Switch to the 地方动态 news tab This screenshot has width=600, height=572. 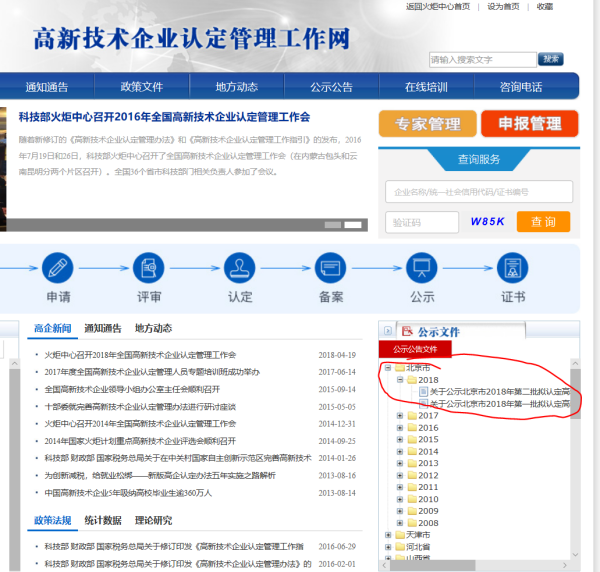tap(153, 328)
